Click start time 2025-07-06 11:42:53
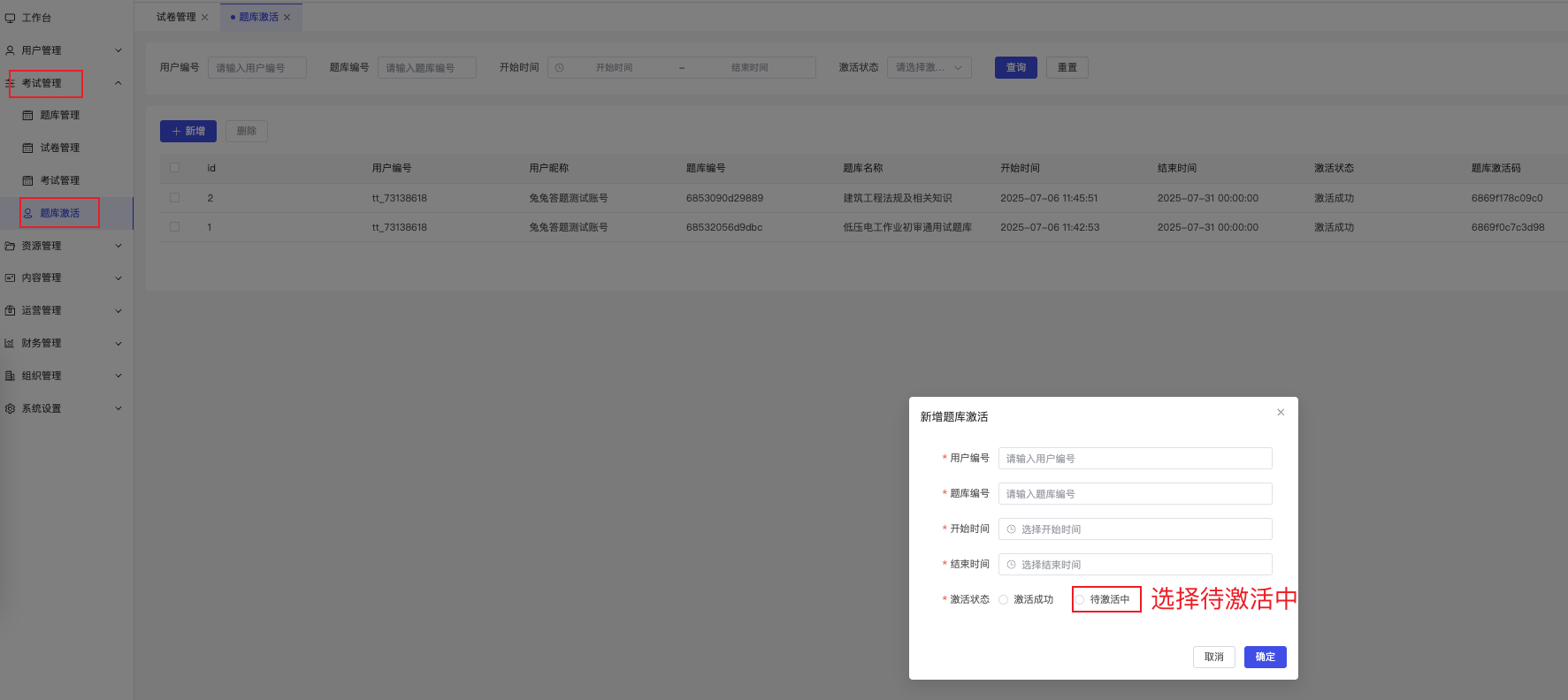1568x700 pixels. point(1050,228)
